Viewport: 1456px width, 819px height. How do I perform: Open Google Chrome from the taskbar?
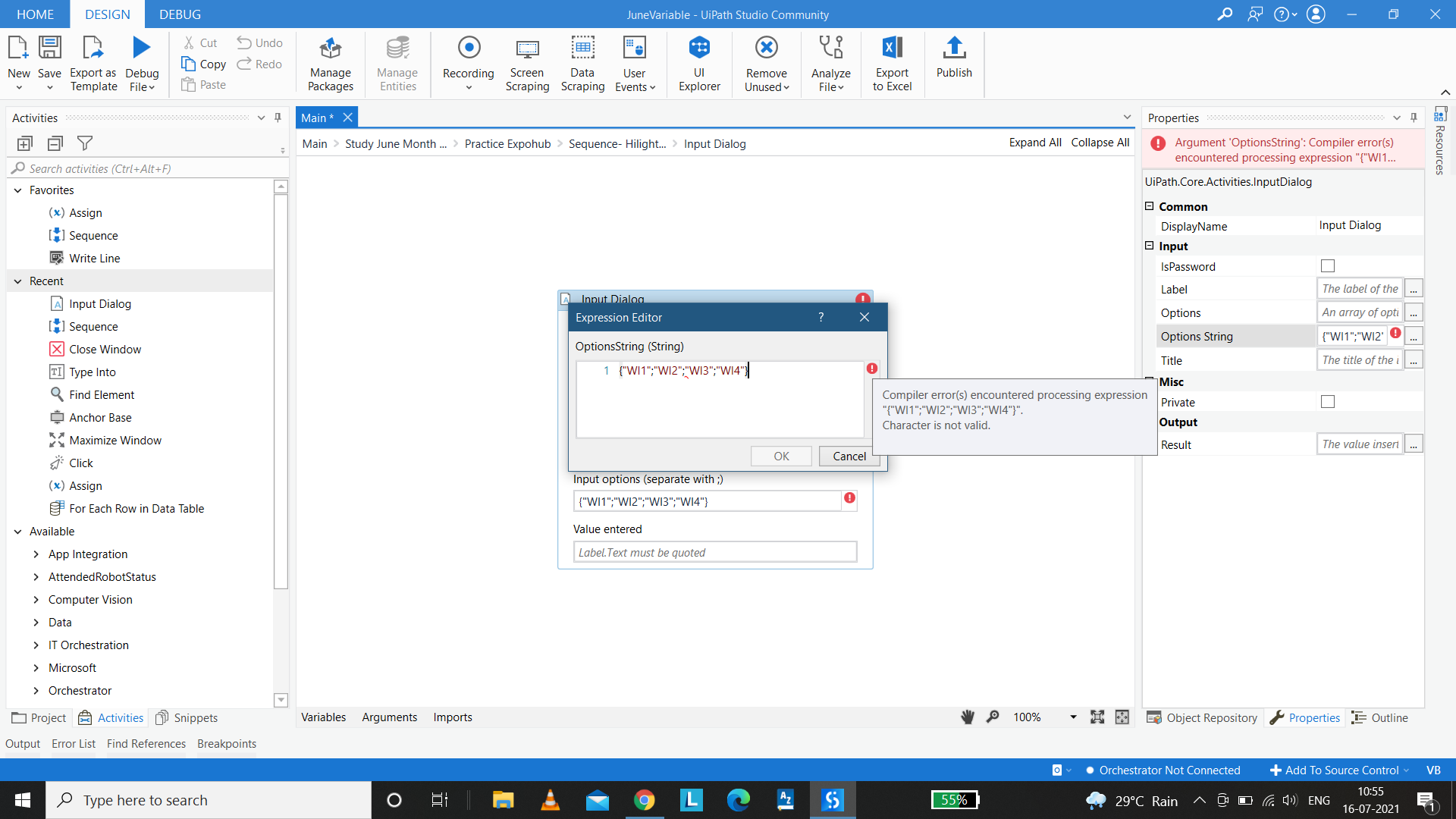644,799
